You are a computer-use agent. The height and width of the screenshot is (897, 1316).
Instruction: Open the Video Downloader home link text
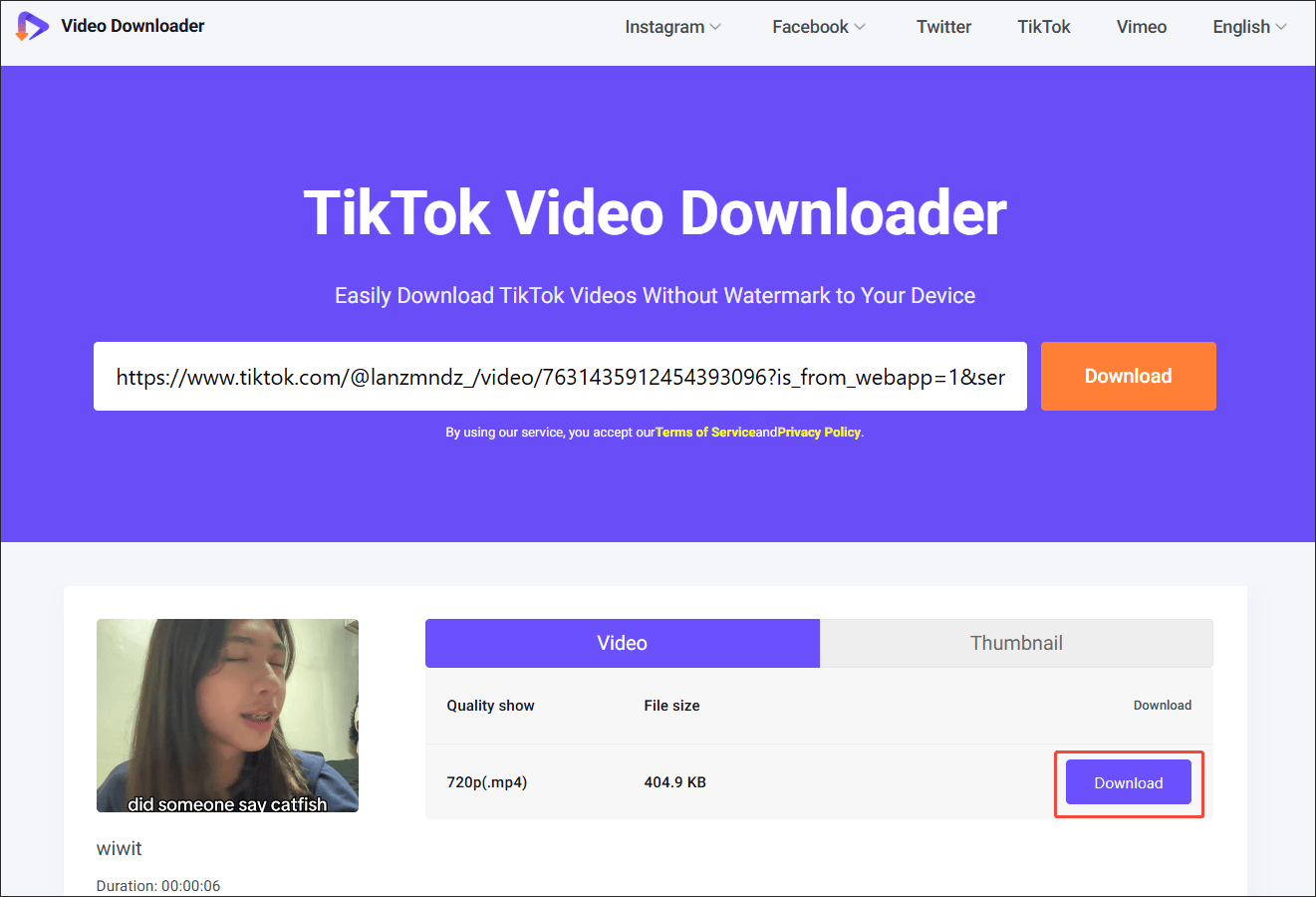(132, 26)
